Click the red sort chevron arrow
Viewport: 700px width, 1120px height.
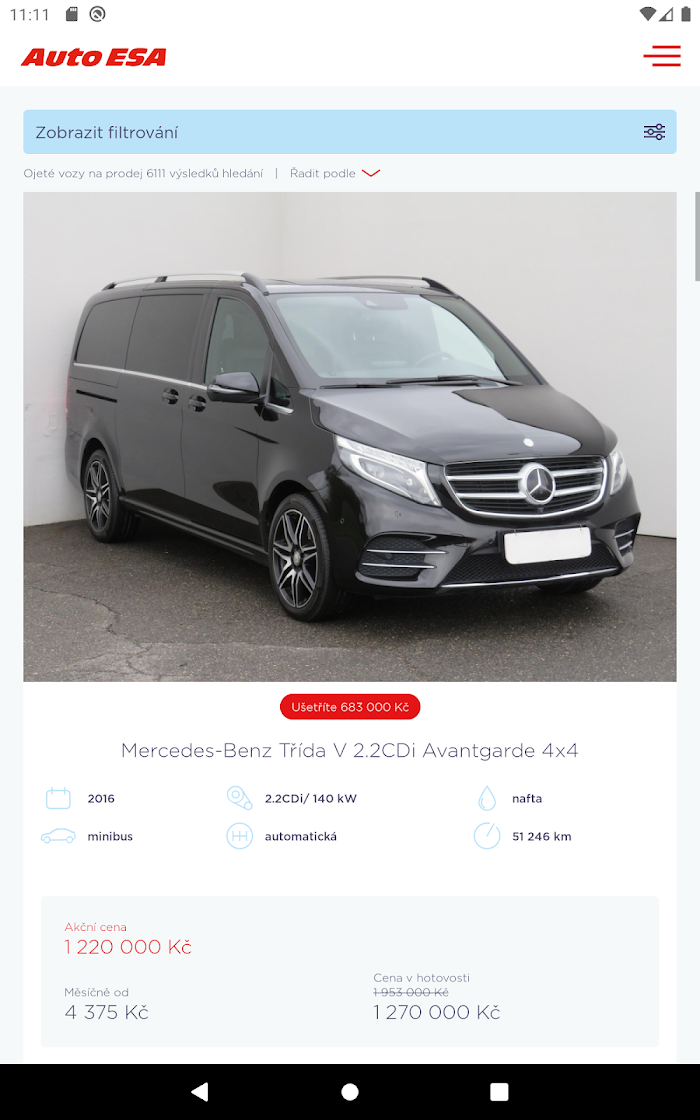click(x=371, y=173)
